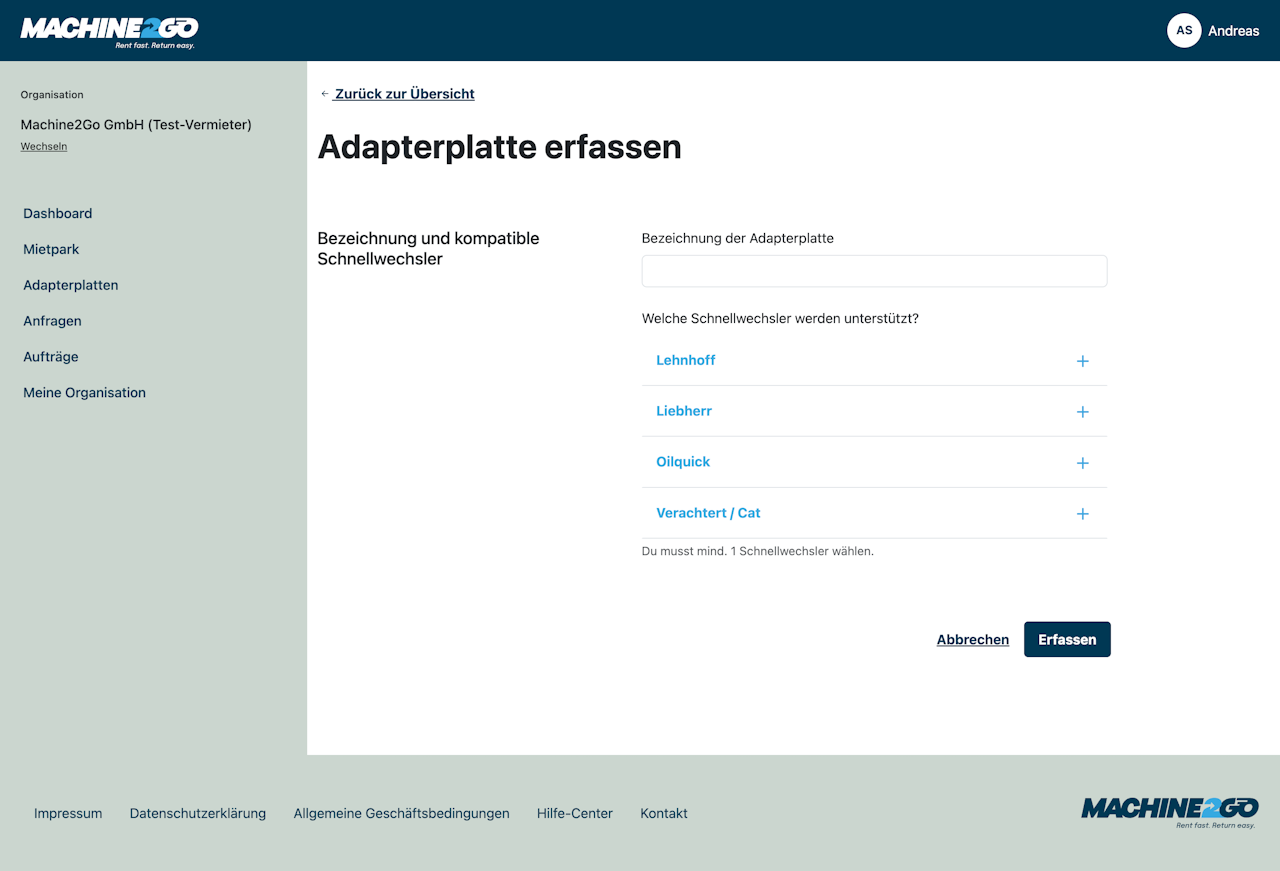Click the Erfassen button
This screenshot has height=871, width=1280.
(x=1067, y=639)
